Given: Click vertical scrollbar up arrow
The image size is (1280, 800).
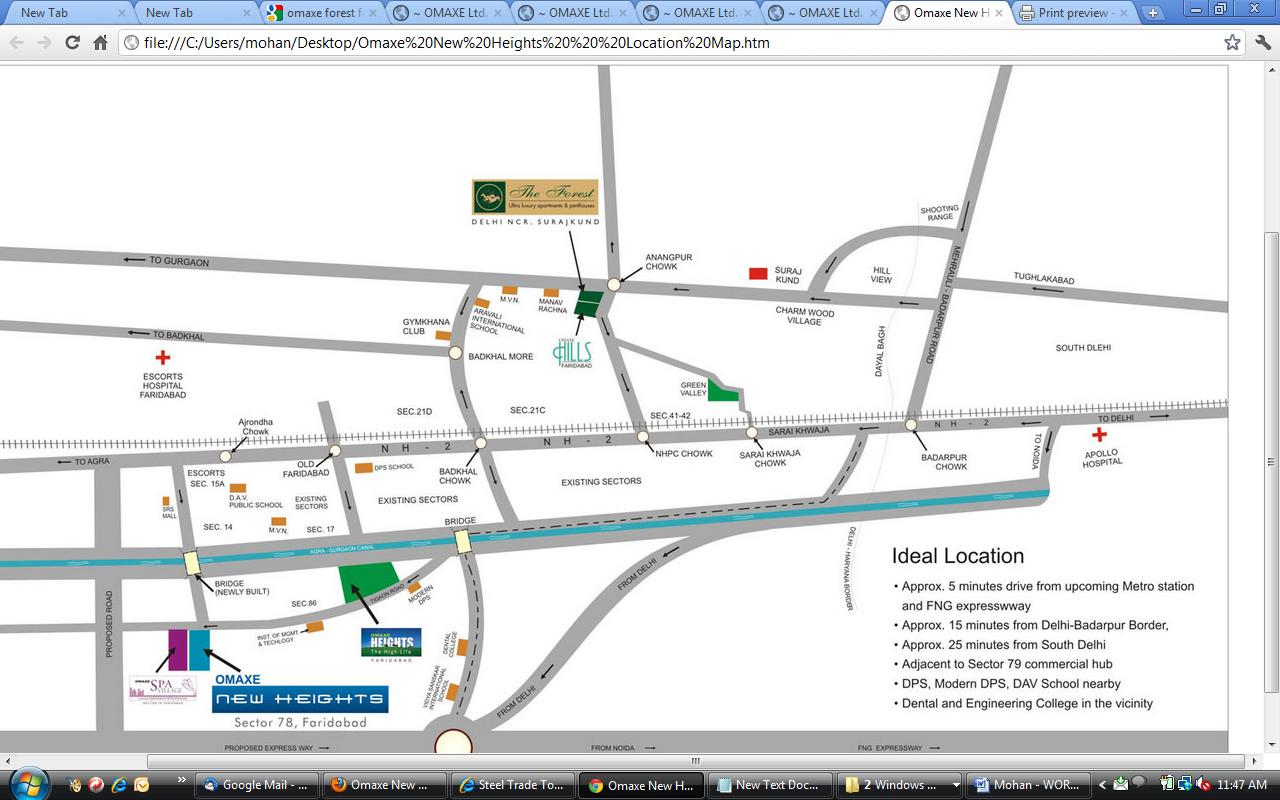Looking at the screenshot, I should coord(1271,71).
